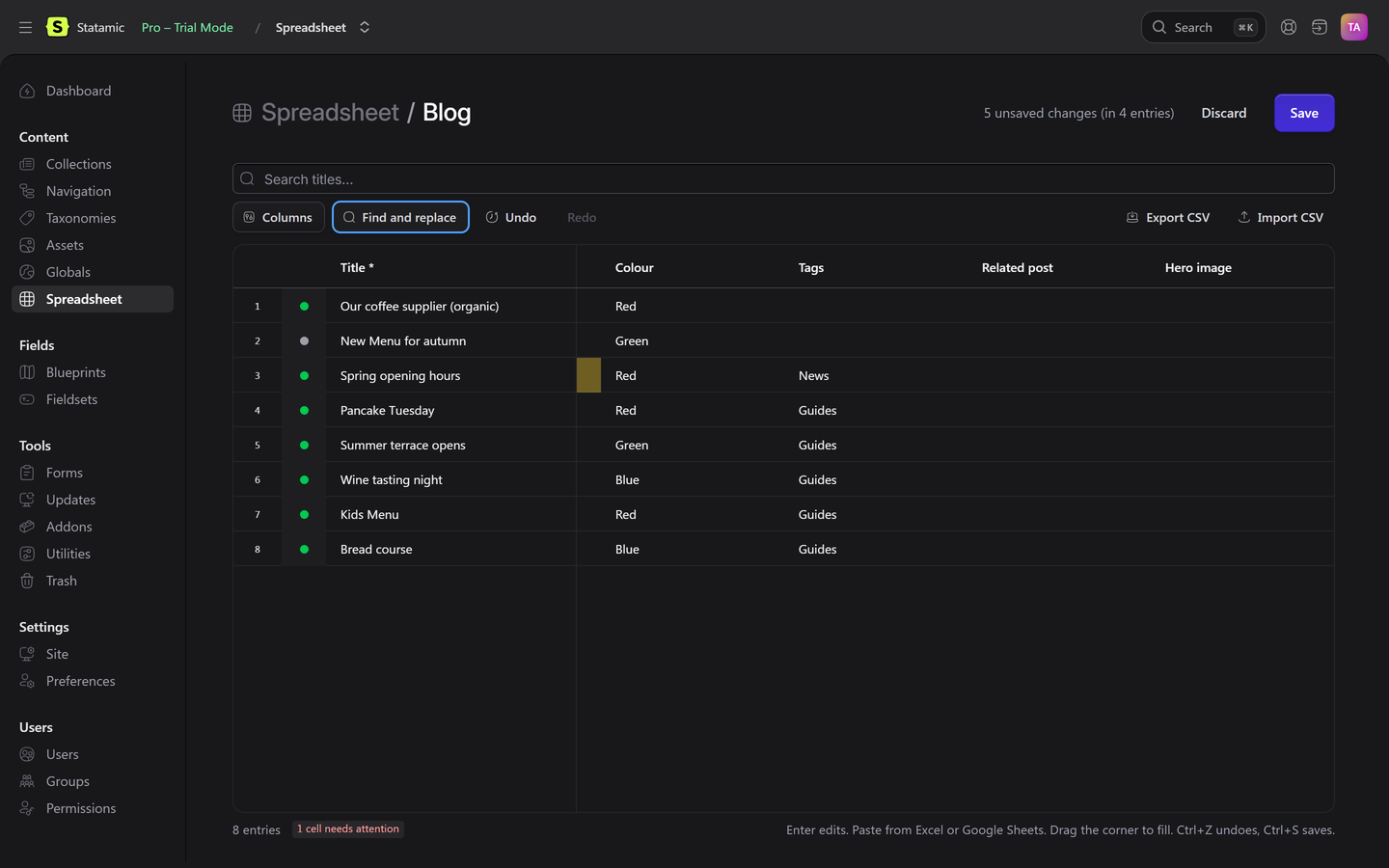Open Collections in sidebar
Screen dimensions: 1389x868
93,164
